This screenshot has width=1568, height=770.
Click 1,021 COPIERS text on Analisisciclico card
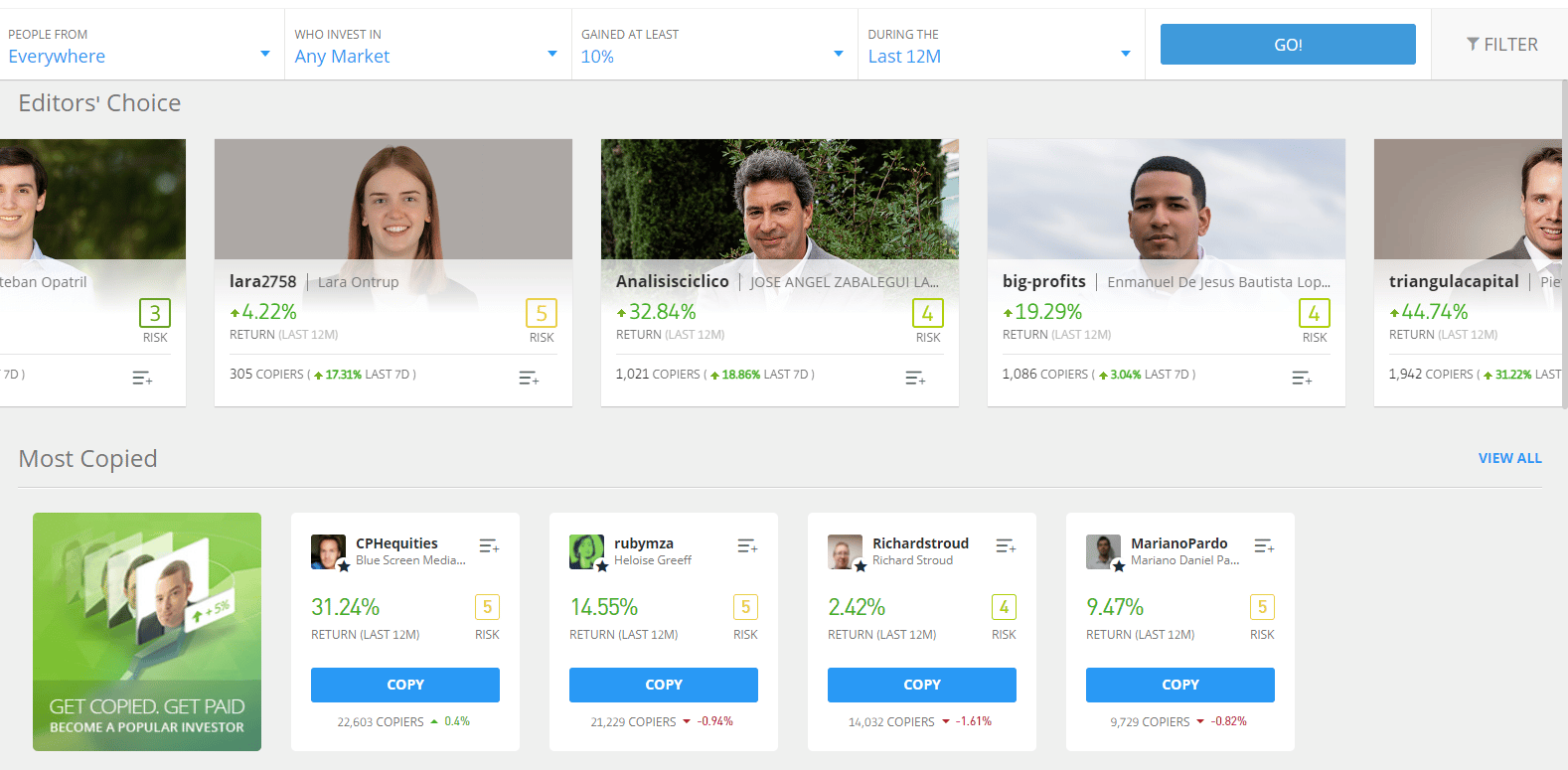658,375
